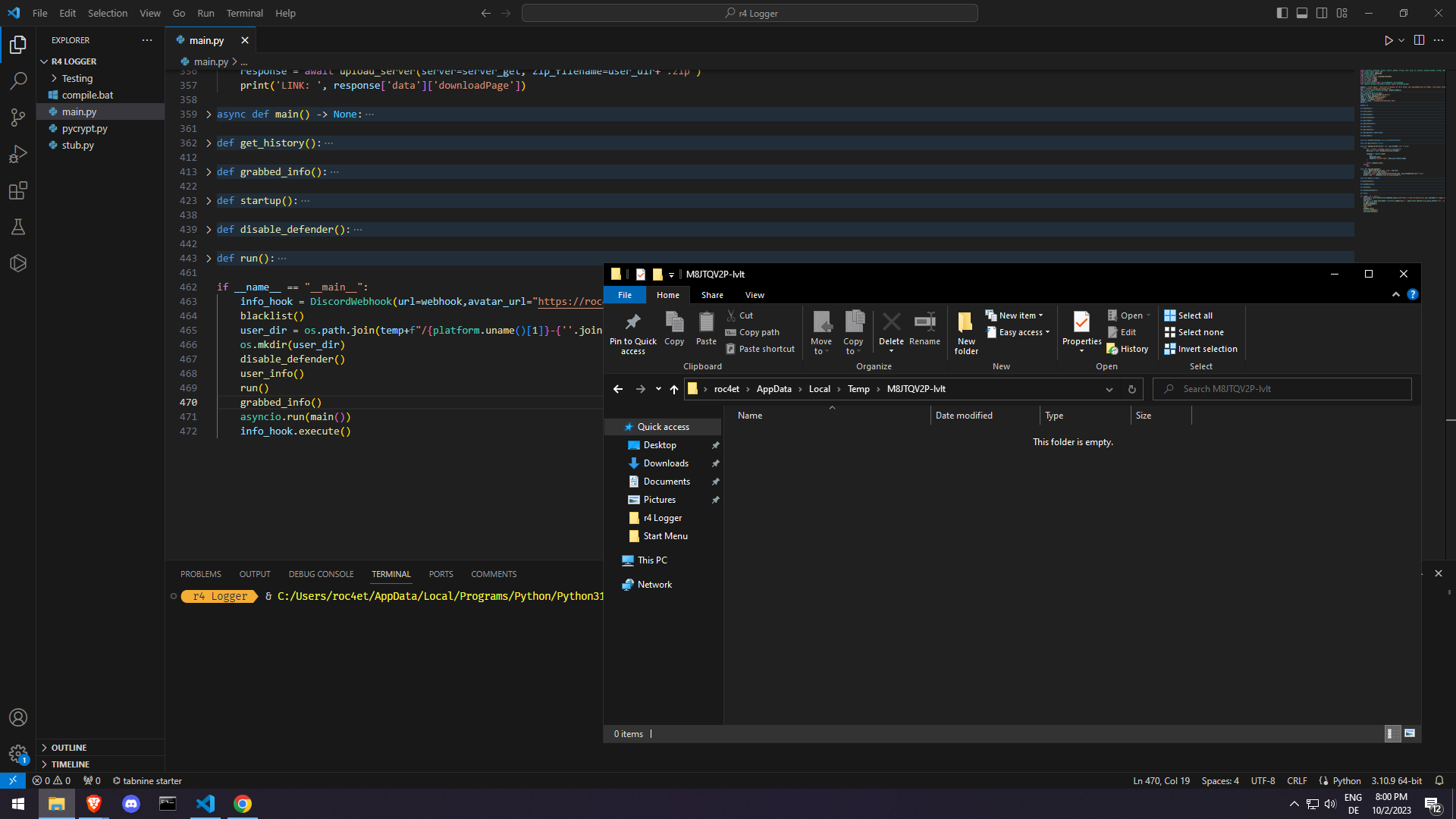Run the Python file with the play icon
This screenshot has height=819, width=1456.
point(1389,40)
